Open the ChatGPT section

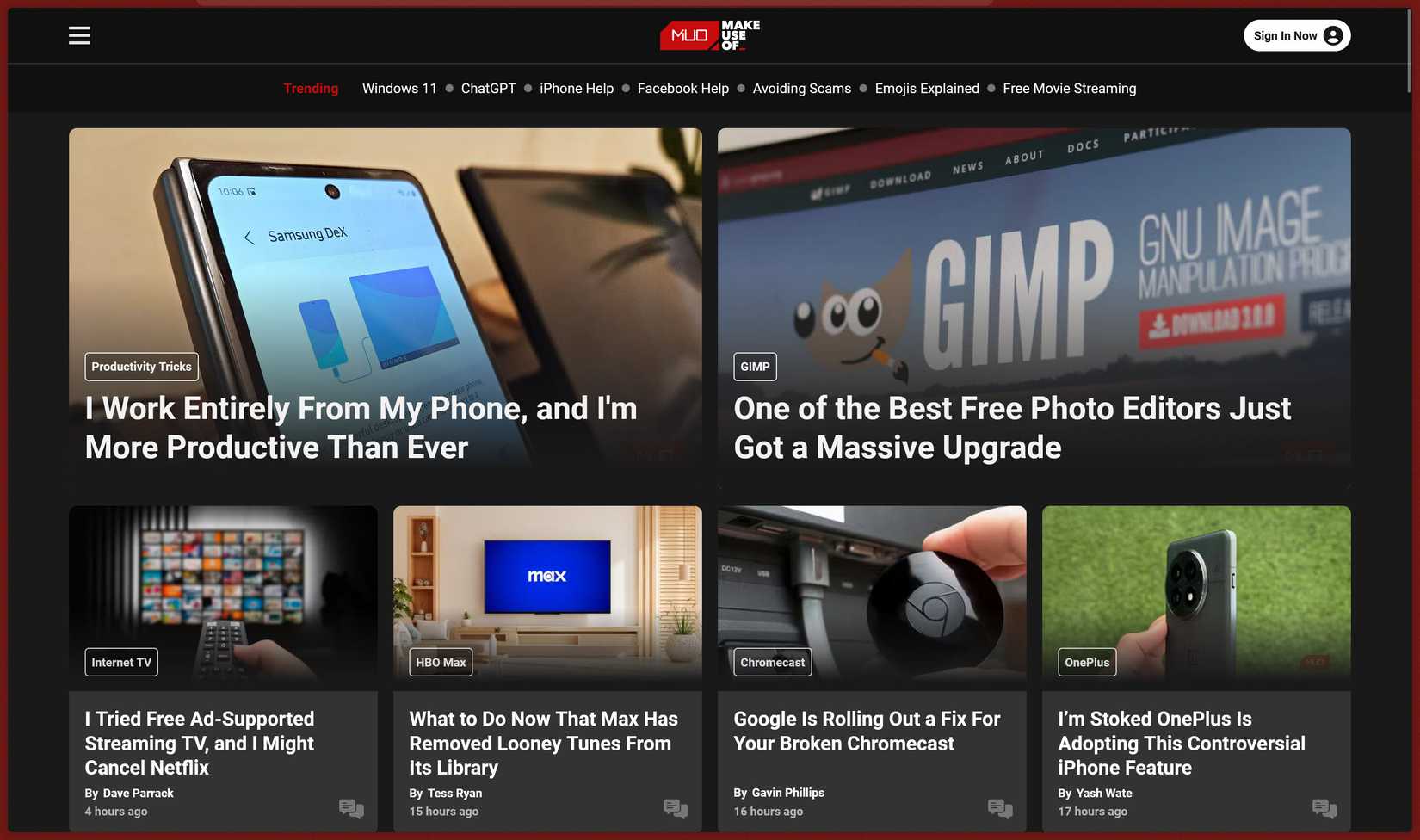488,88
